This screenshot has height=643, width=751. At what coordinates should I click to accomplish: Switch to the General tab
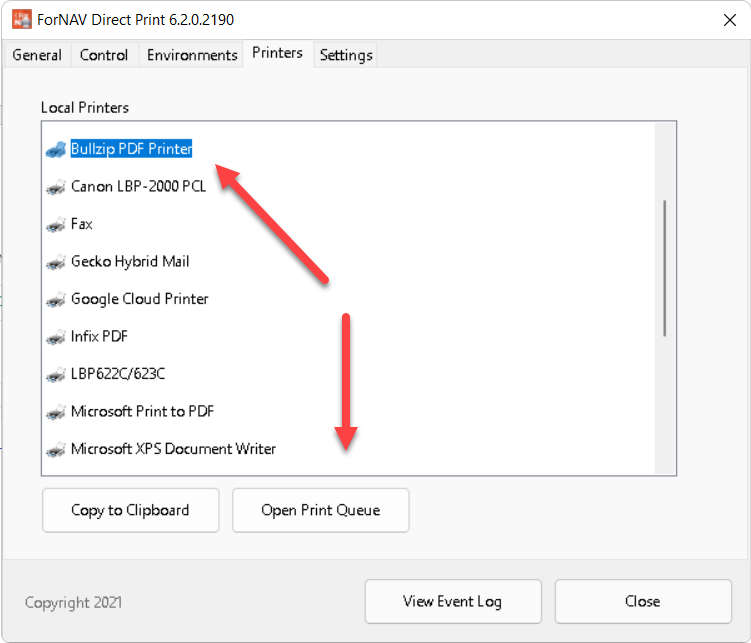(x=37, y=55)
